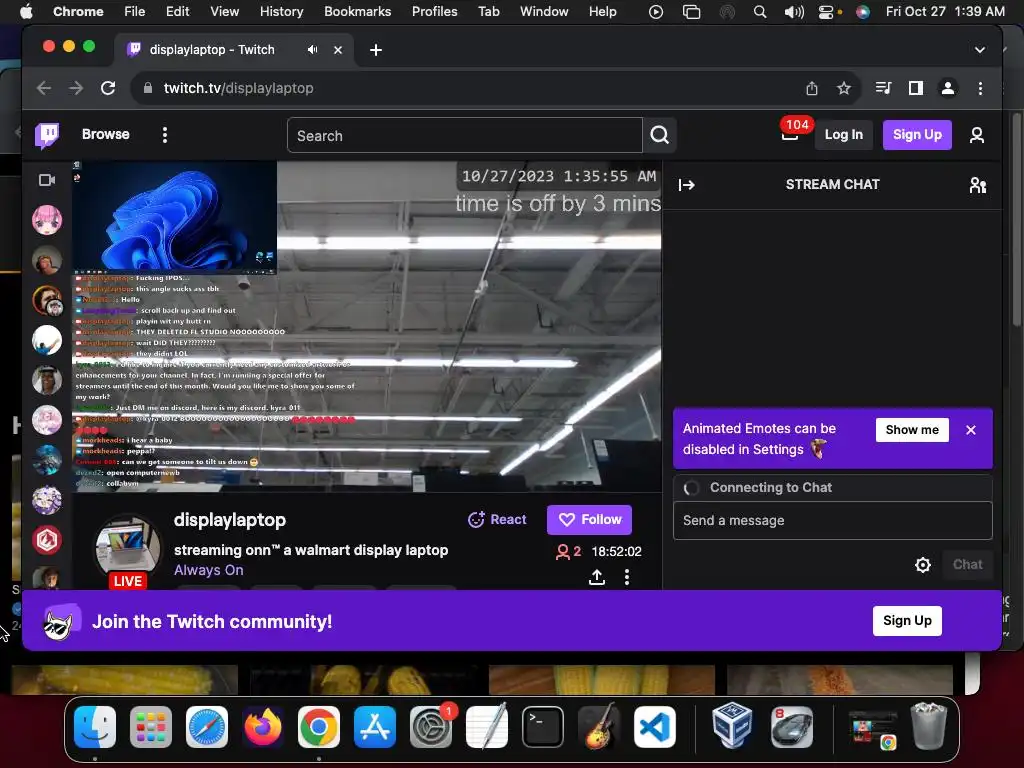Open the Window menu
This screenshot has width=1024, height=768.
click(544, 11)
